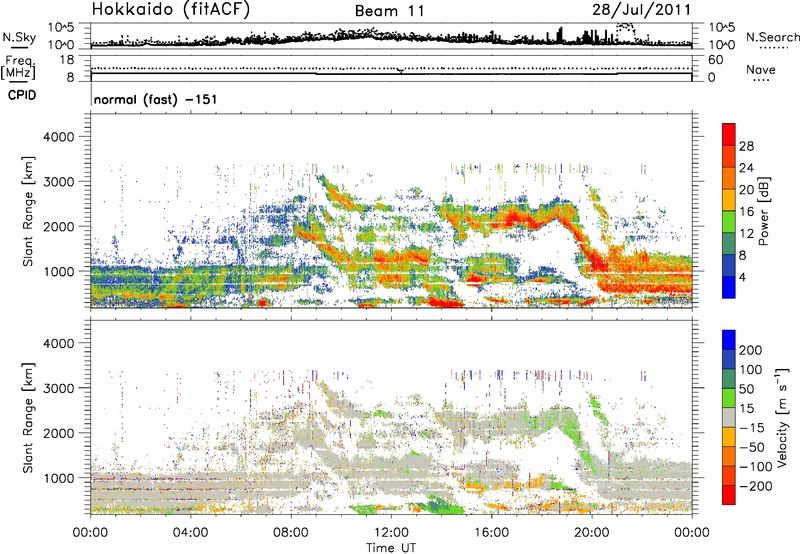Click the grey Velocity segment between 15 and -15

pyautogui.click(x=729, y=417)
